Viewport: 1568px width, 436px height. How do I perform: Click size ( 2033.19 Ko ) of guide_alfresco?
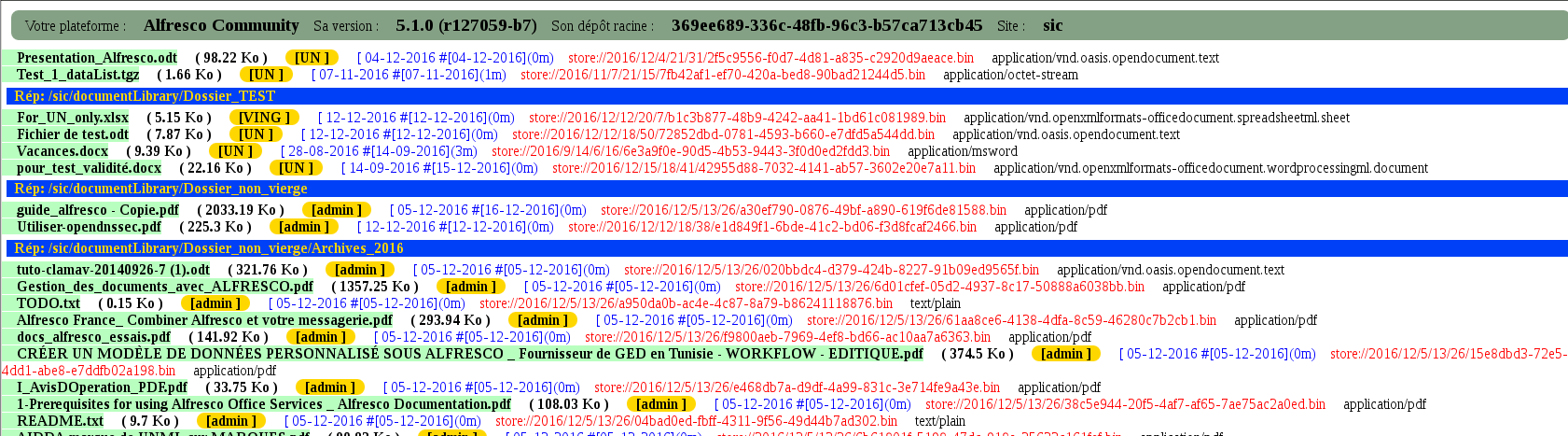click(241, 210)
